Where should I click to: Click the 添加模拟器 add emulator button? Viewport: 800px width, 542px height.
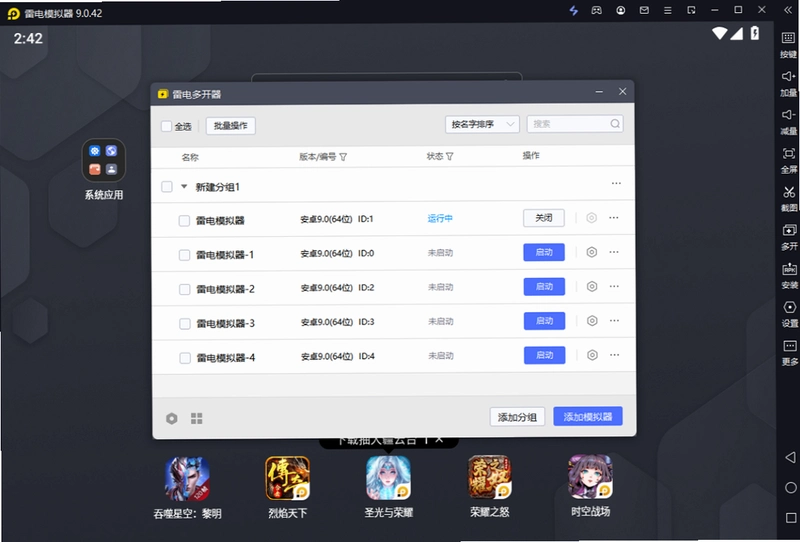coord(588,416)
